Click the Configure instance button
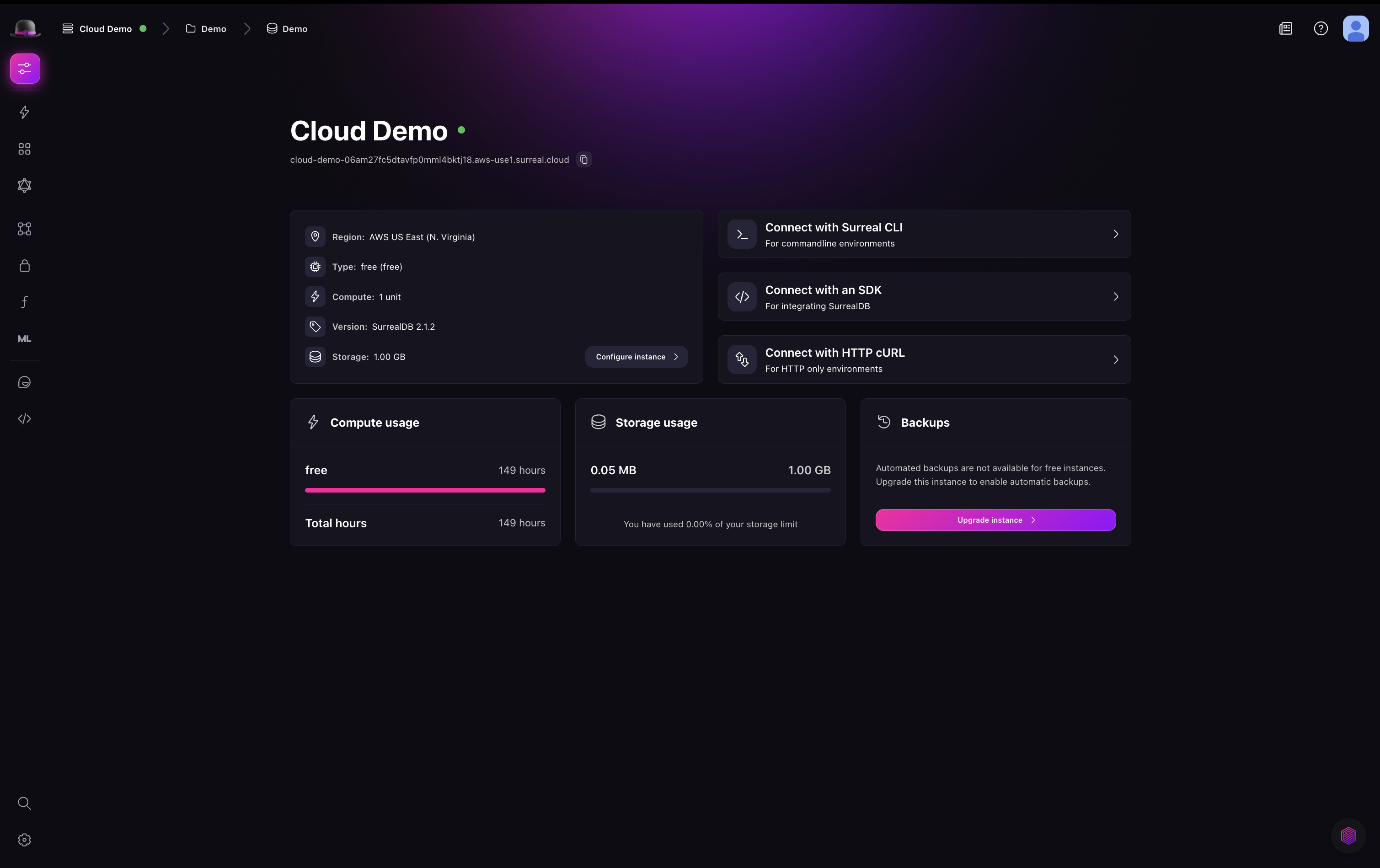1380x868 pixels. 636,356
